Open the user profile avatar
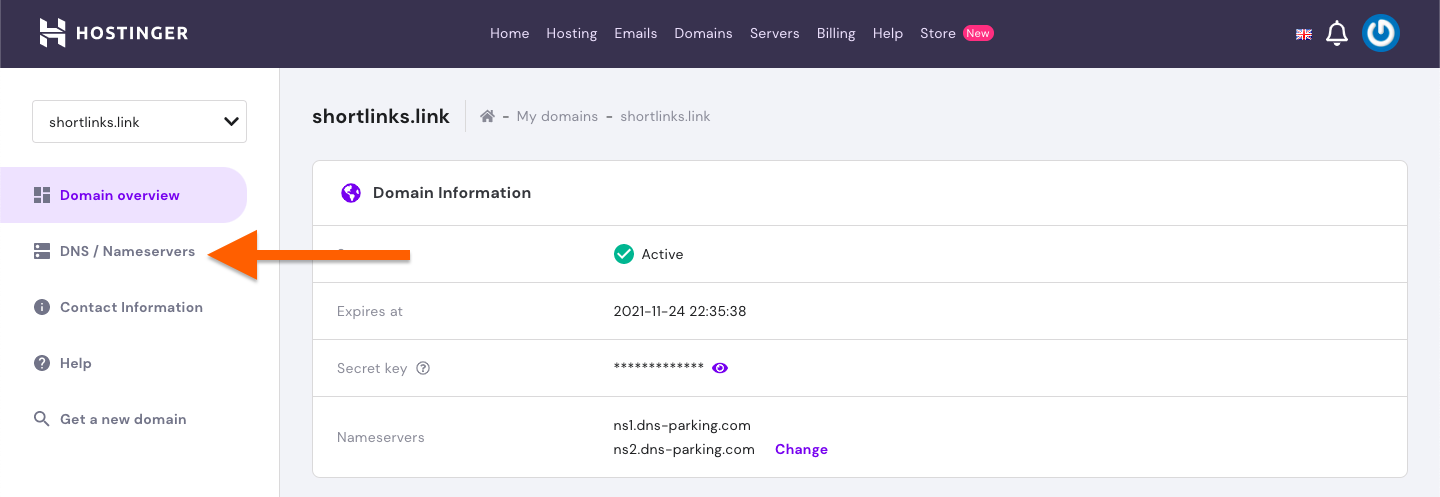This screenshot has height=497, width=1440. tap(1380, 33)
